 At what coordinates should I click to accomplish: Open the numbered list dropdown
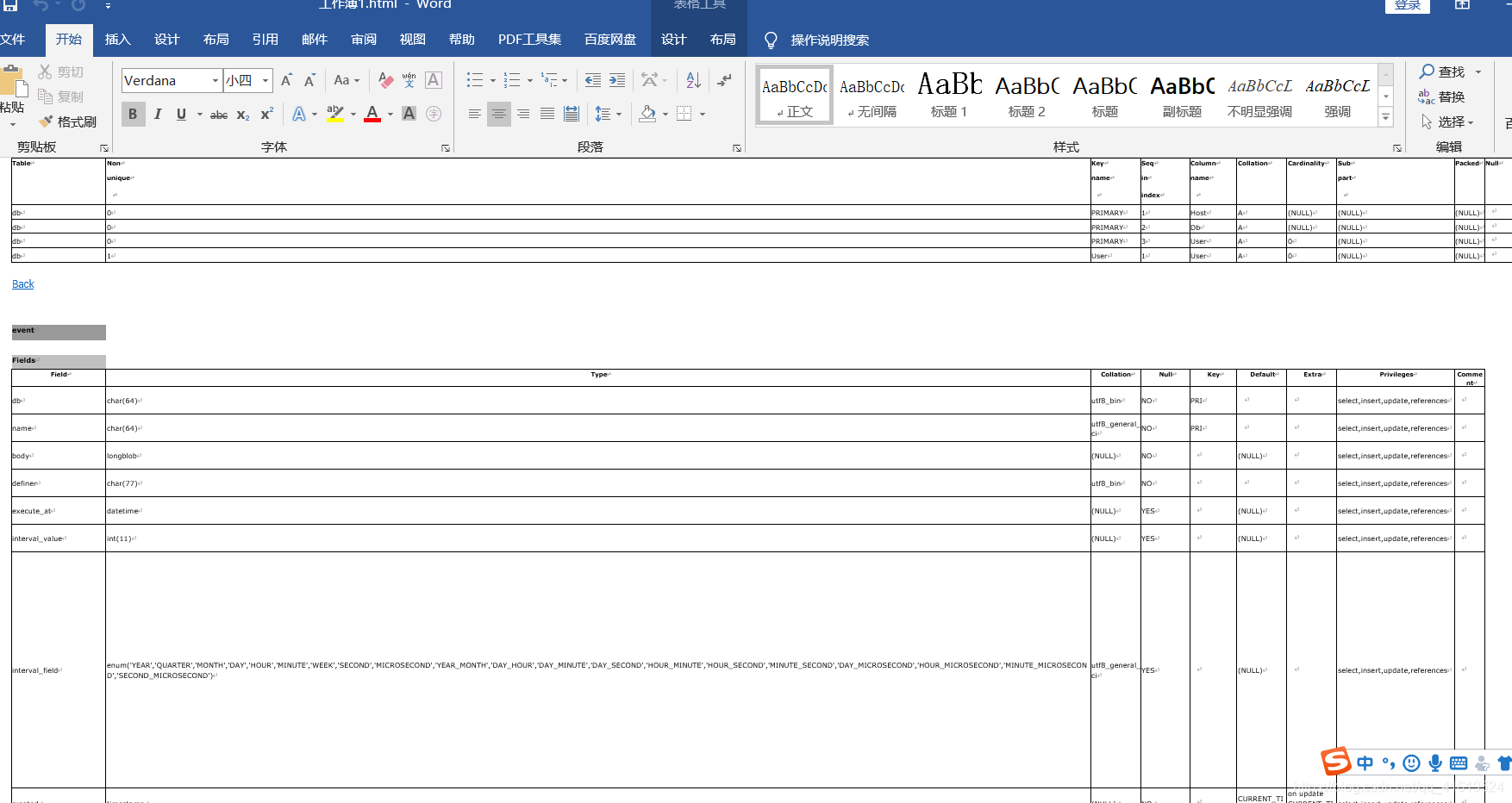[x=530, y=80]
